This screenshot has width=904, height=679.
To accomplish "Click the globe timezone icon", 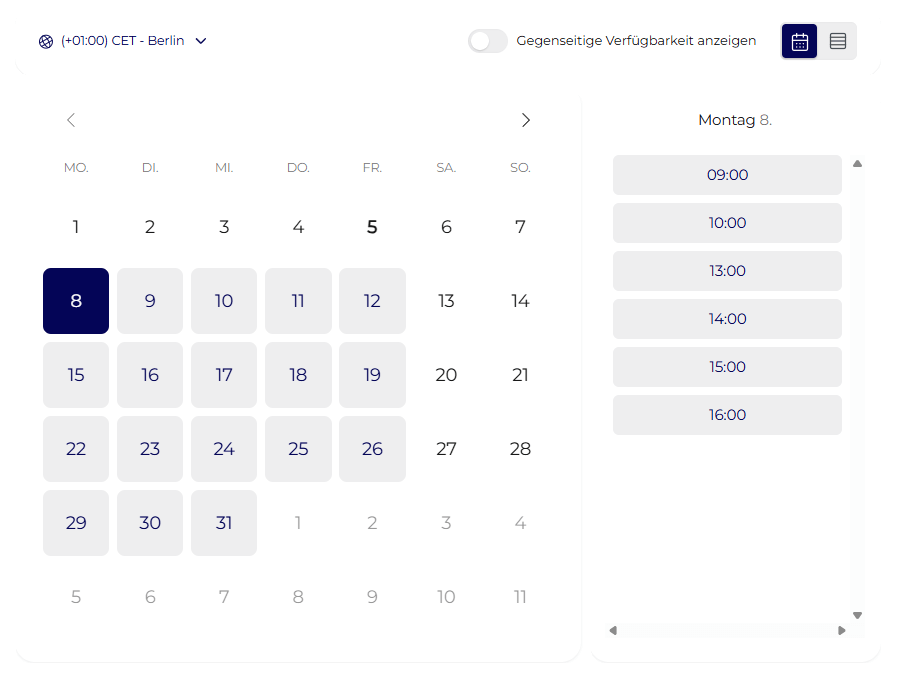I will 46,41.
